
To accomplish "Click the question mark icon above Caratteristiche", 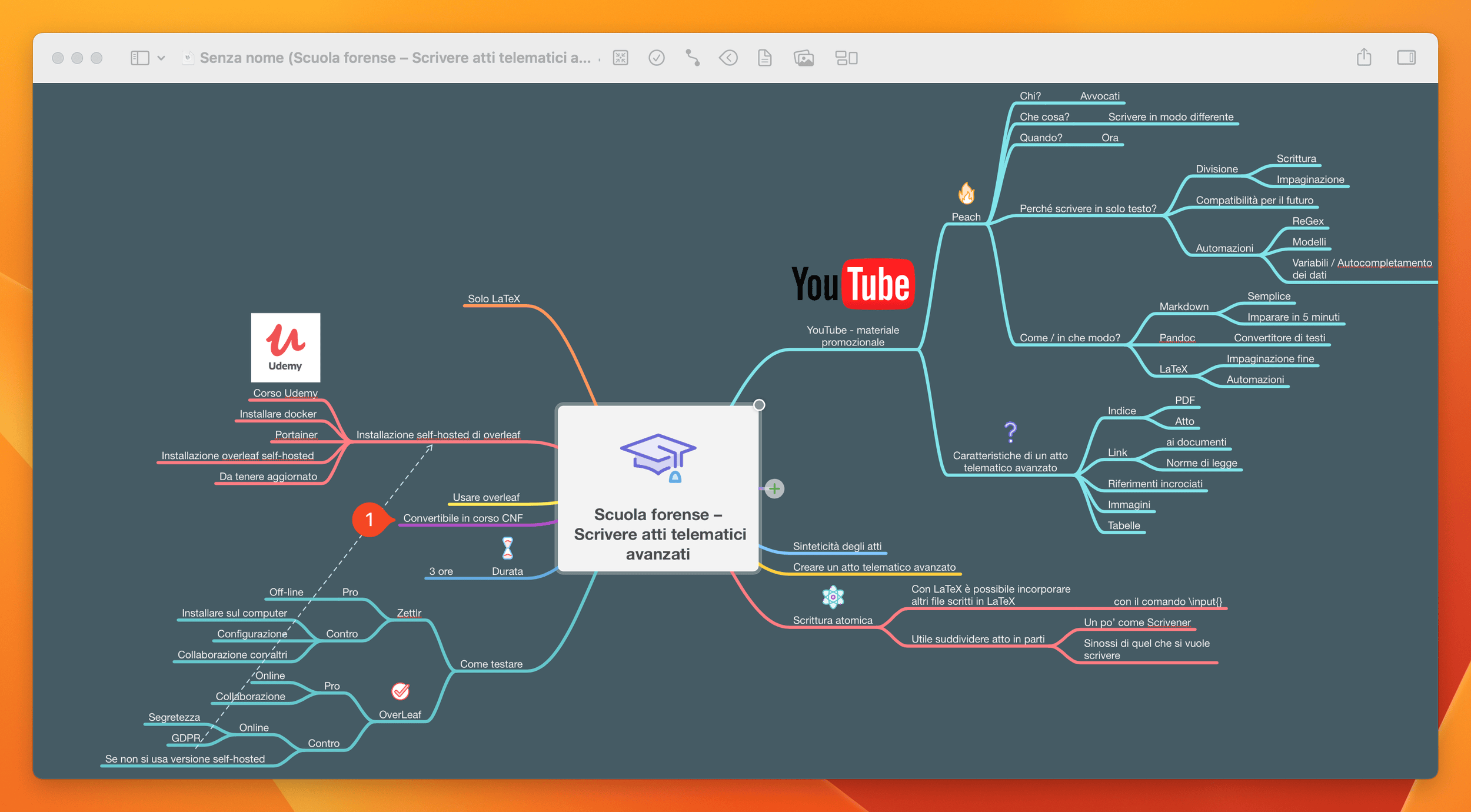I will tap(1010, 432).
